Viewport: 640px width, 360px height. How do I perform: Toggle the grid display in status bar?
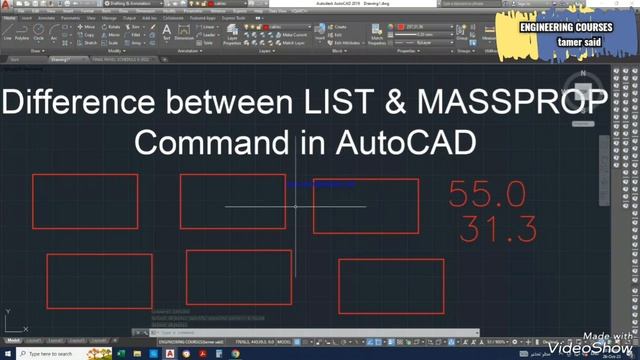[297, 342]
